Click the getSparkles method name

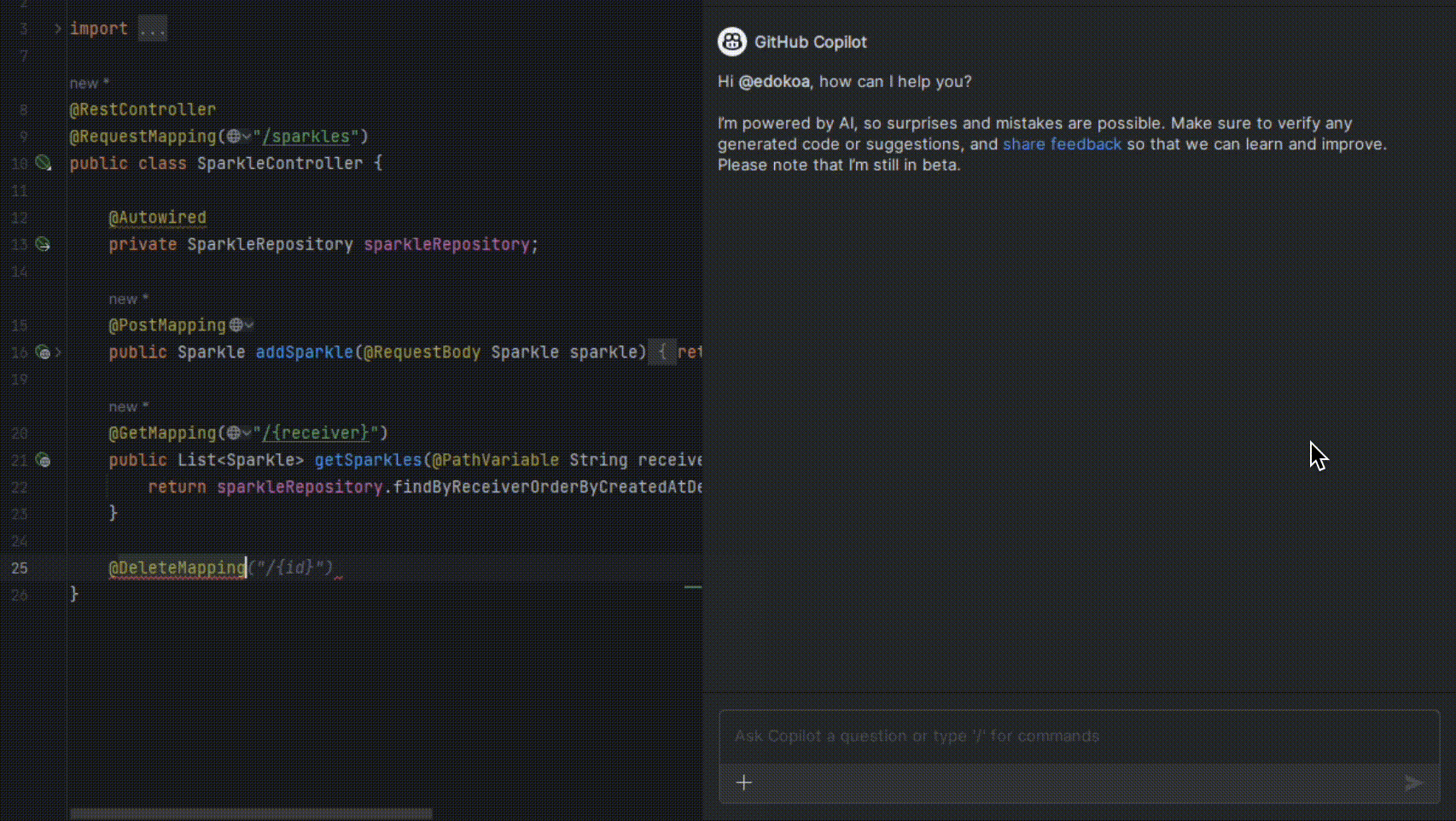[x=368, y=461]
